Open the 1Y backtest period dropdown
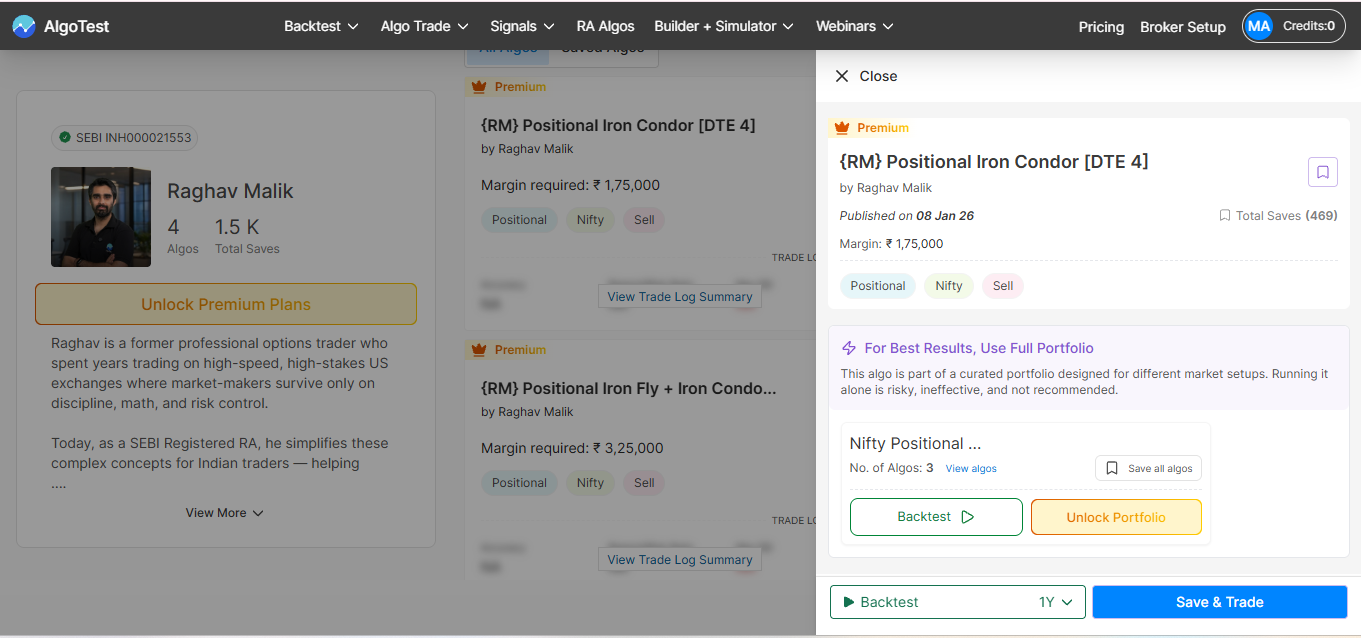Viewport: 1361px width, 638px height. click(x=1055, y=602)
